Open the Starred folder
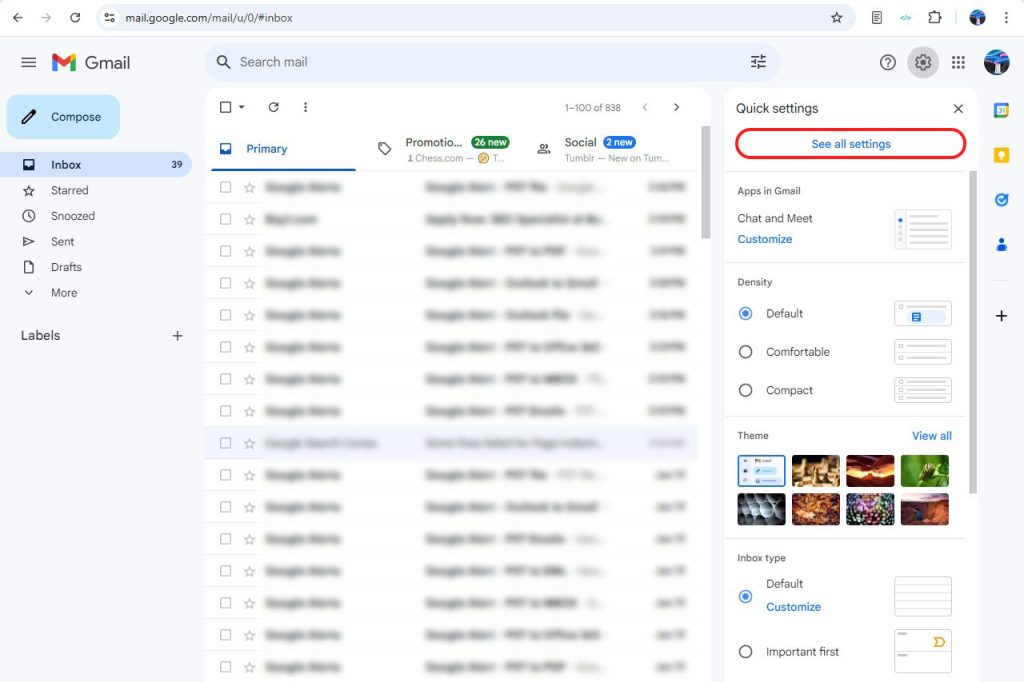This screenshot has width=1024, height=682. coord(96,190)
